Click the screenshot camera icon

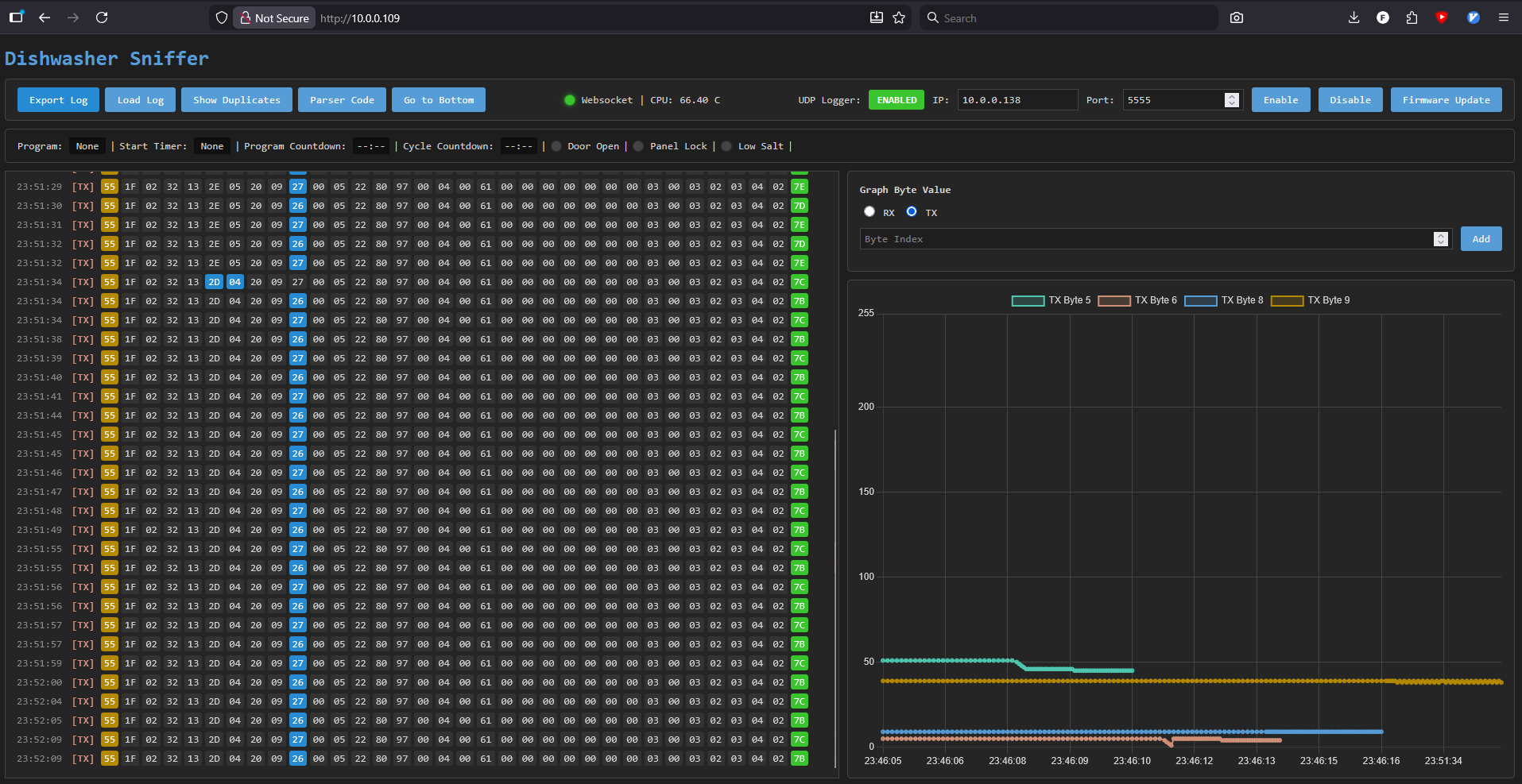pos(1236,17)
